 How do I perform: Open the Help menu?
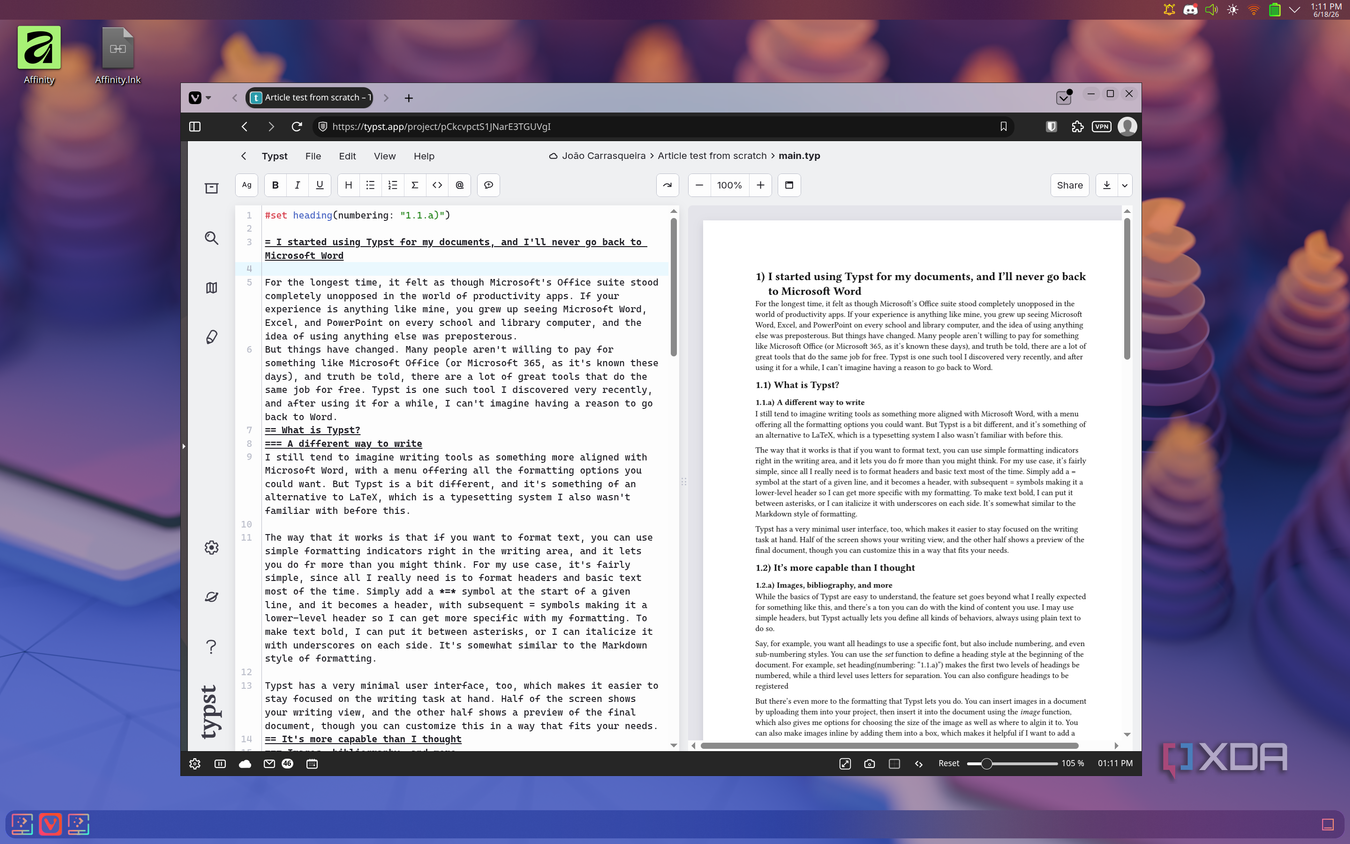424,156
